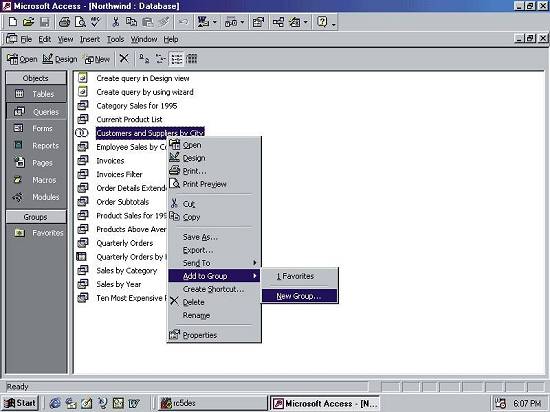550x412 pixels.
Task: Open the Insert menu
Action: tap(90, 39)
